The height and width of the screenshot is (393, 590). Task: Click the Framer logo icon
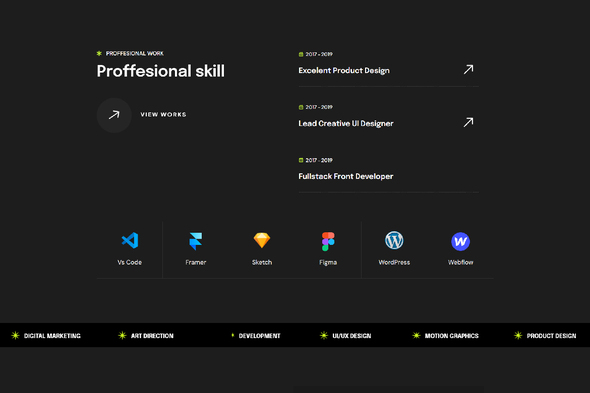pos(196,241)
